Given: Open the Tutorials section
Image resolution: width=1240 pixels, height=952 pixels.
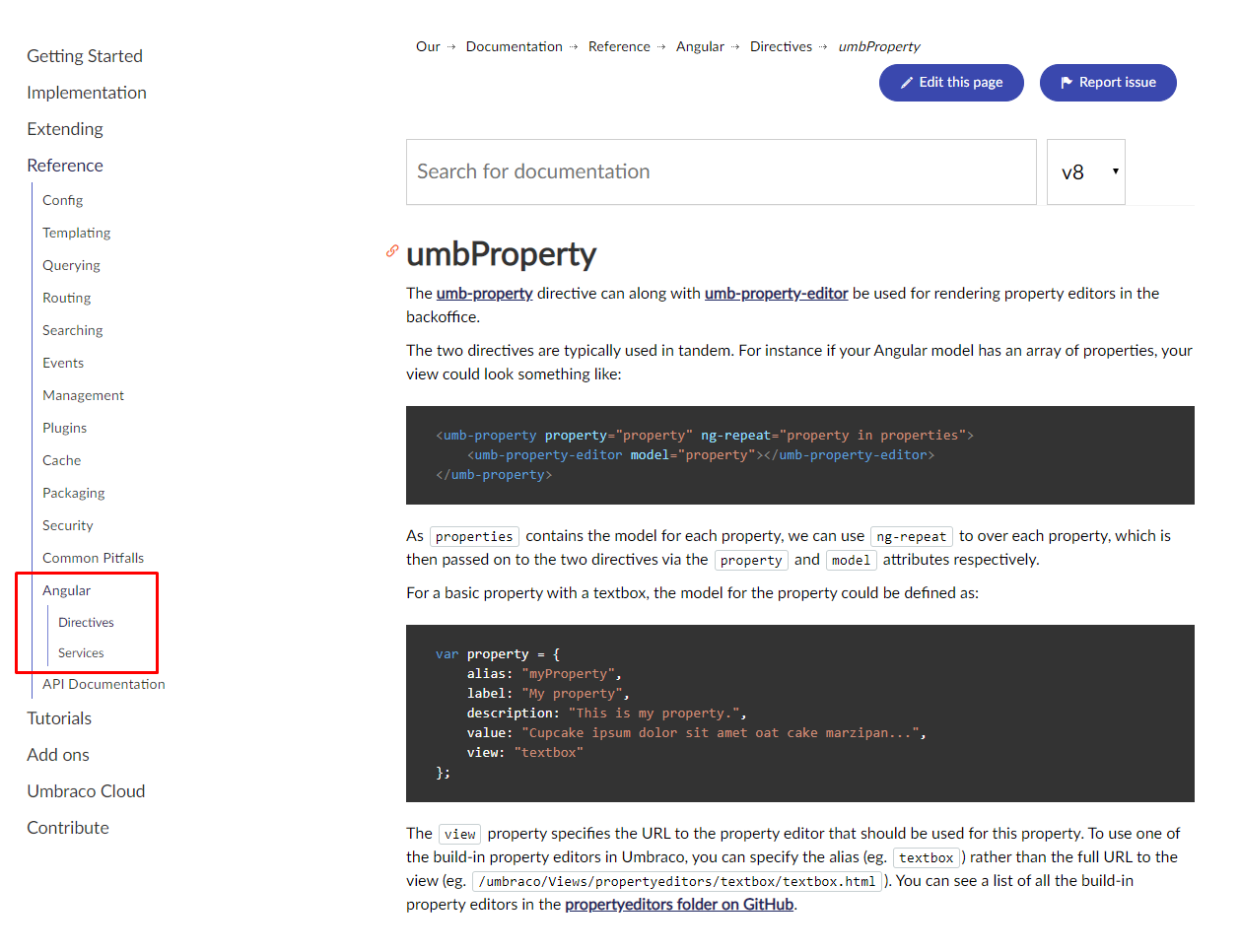Looking at the screenshot, I should click(59, 717).
